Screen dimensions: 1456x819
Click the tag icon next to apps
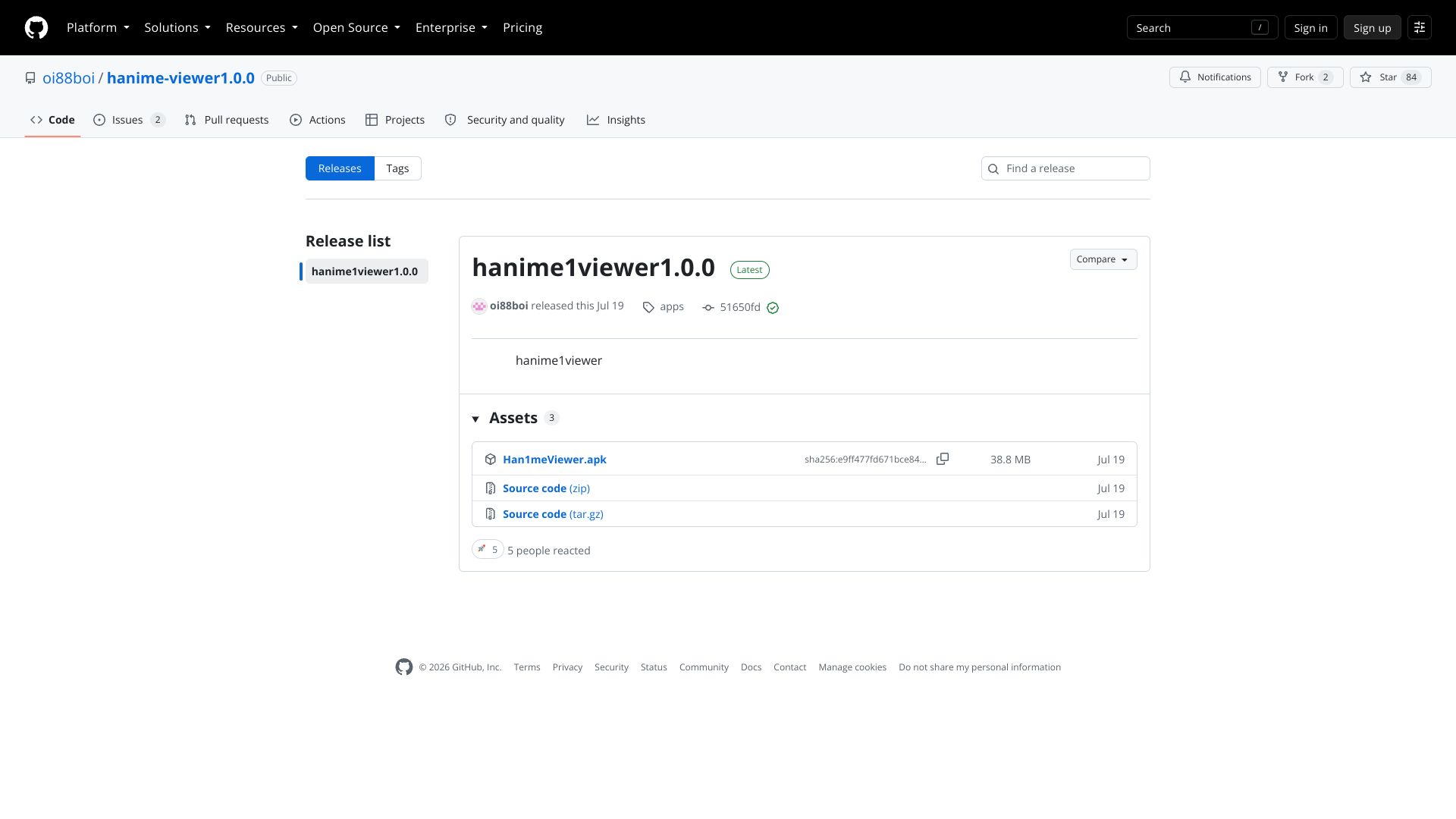pyautogui.click(x=648, y=307)
